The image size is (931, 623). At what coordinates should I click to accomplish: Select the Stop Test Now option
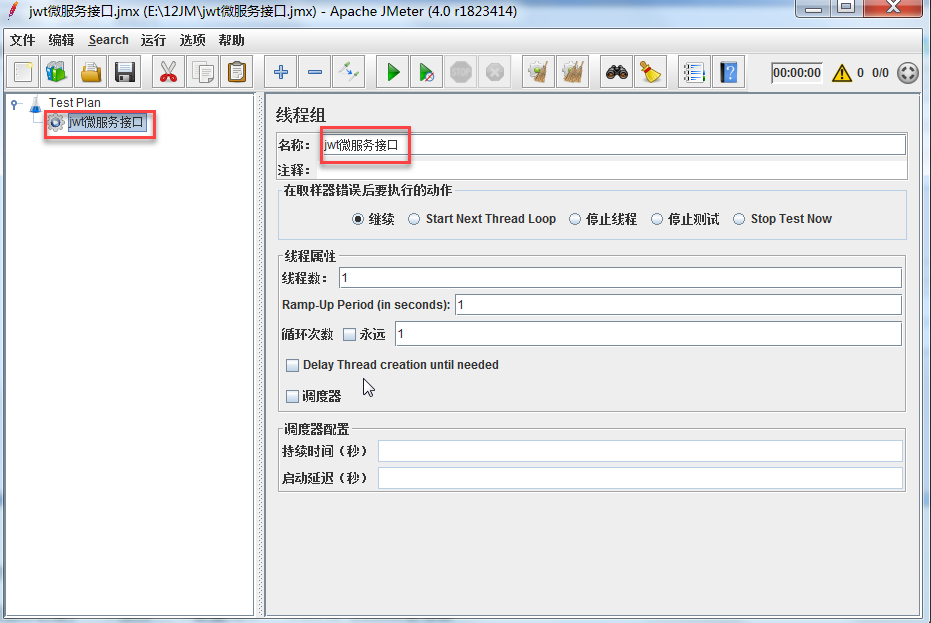click(739, 219)
